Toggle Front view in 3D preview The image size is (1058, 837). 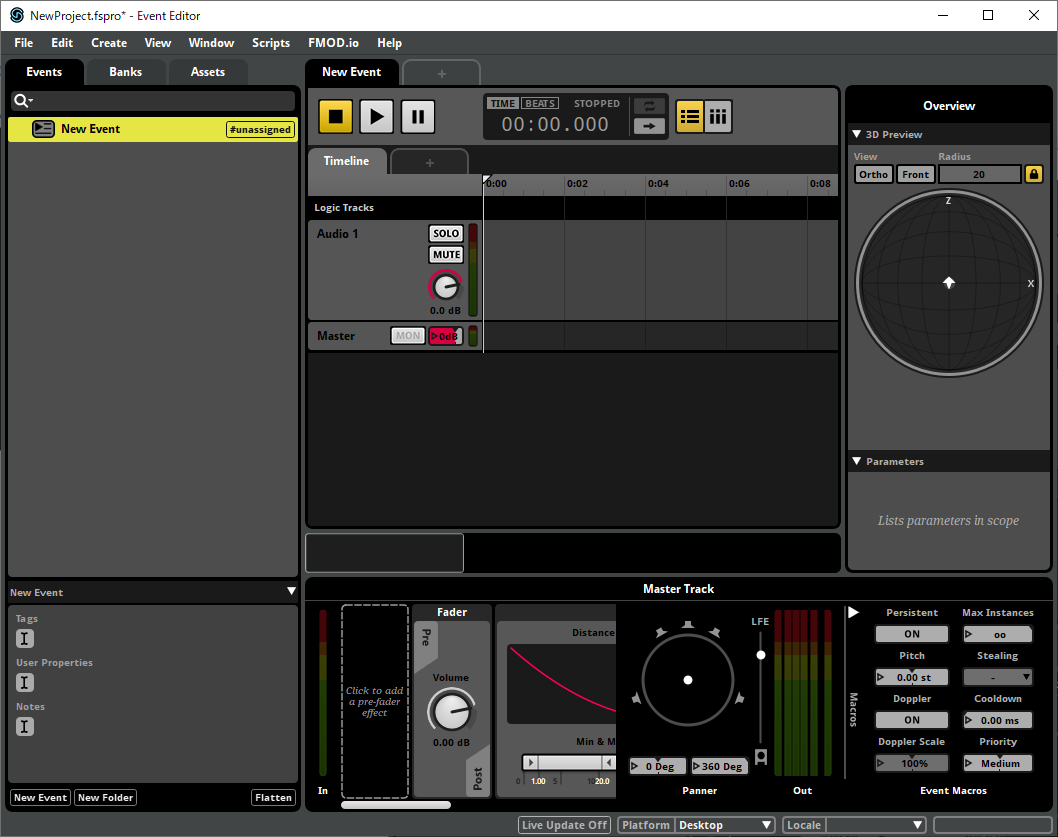(916, 174)
